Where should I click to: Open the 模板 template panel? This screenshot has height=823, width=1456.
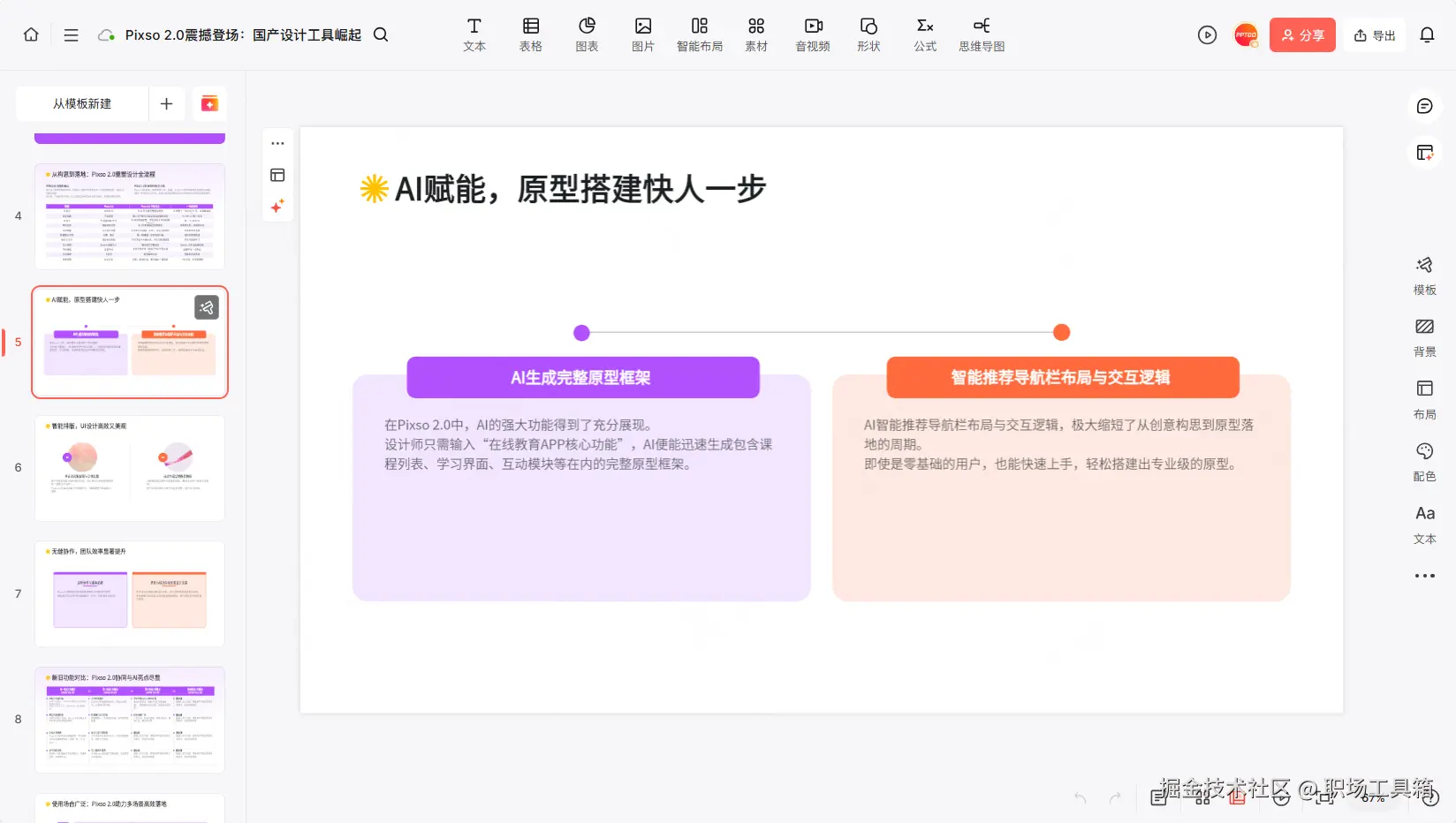pyautogui.click(x=1424, y=276)
